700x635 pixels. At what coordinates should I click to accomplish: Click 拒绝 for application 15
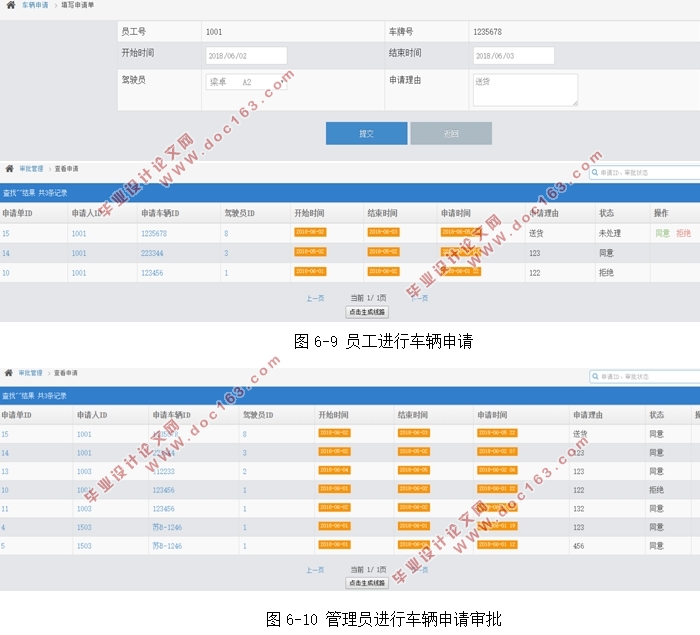pyautogui.click(x=683, y=233)
